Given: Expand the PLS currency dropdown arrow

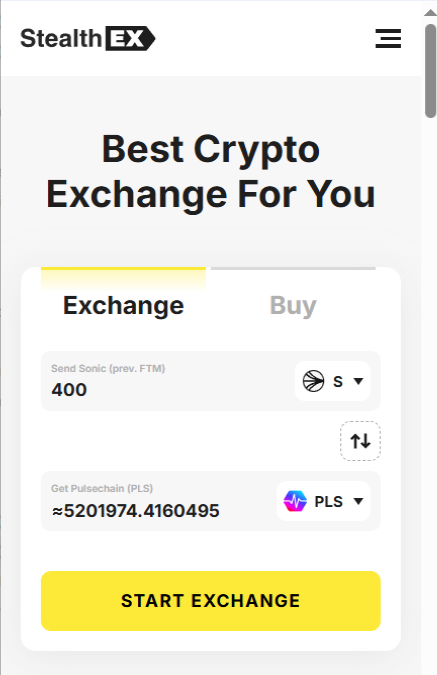Looking at the screenshot, I should (x=358, y=501).
